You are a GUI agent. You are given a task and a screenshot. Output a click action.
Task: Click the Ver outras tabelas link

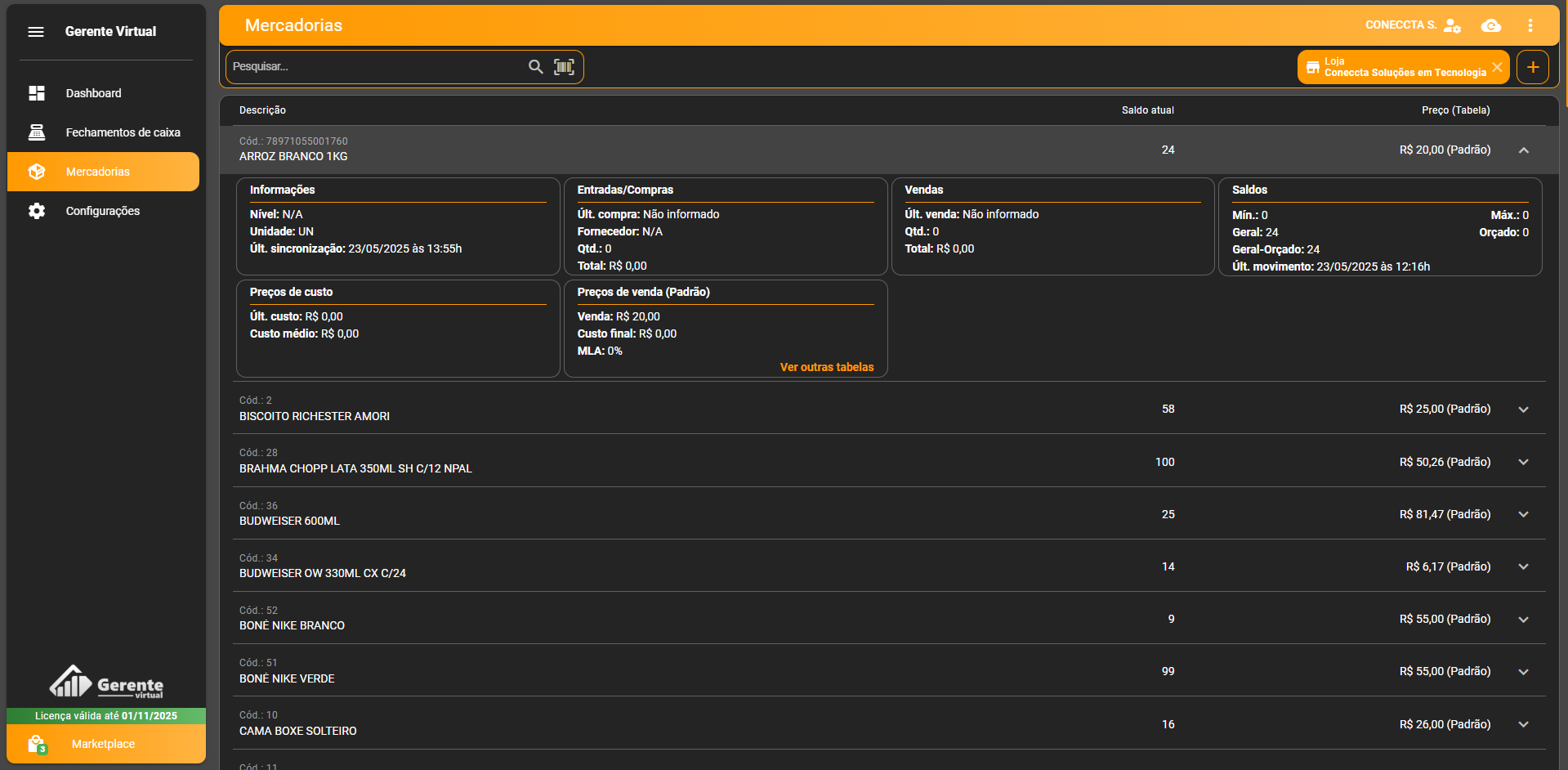[826, 367]
